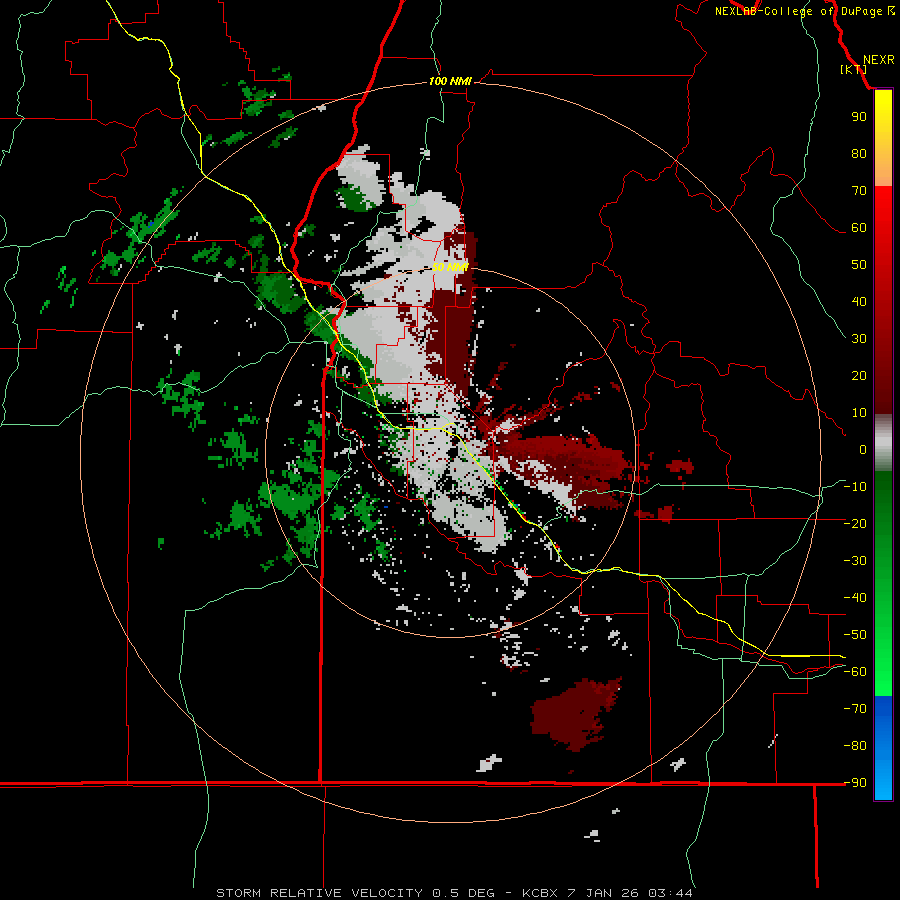Click the 50 NMI range ring label
This screenshot has height=900, width=900.
click(450, 267)
